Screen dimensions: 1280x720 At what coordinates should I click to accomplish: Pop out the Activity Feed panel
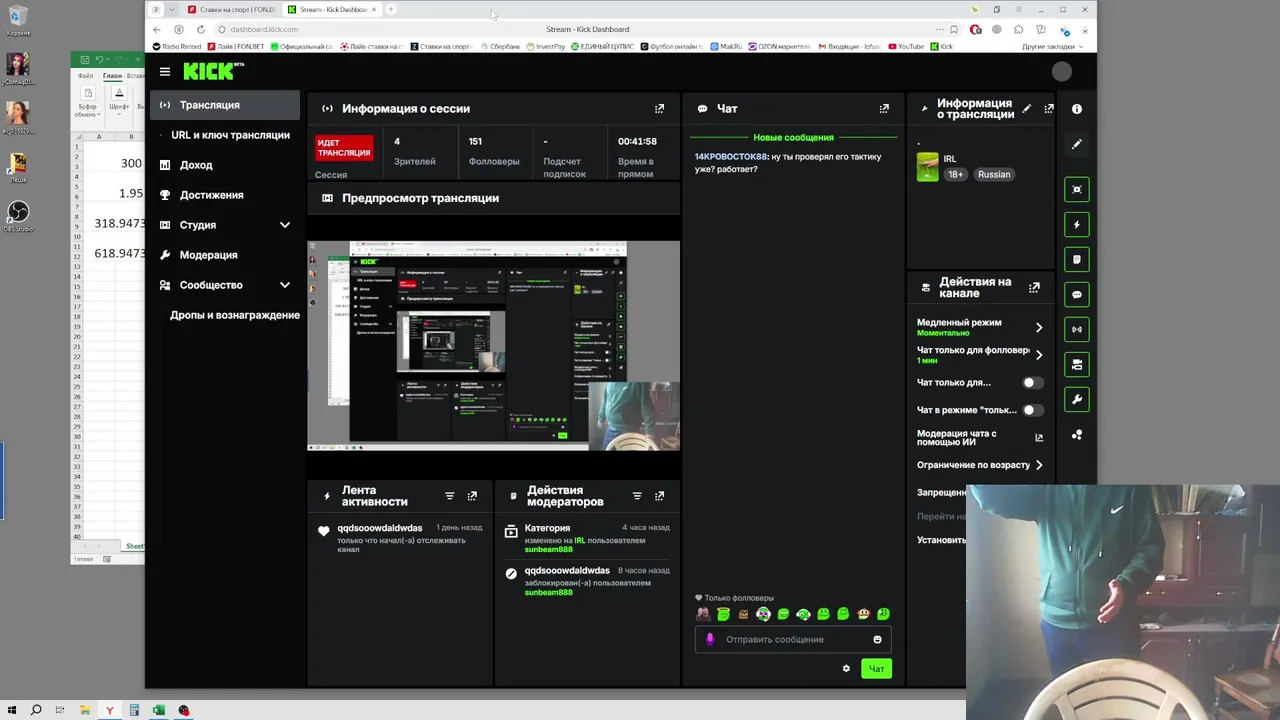click(472, 496)
